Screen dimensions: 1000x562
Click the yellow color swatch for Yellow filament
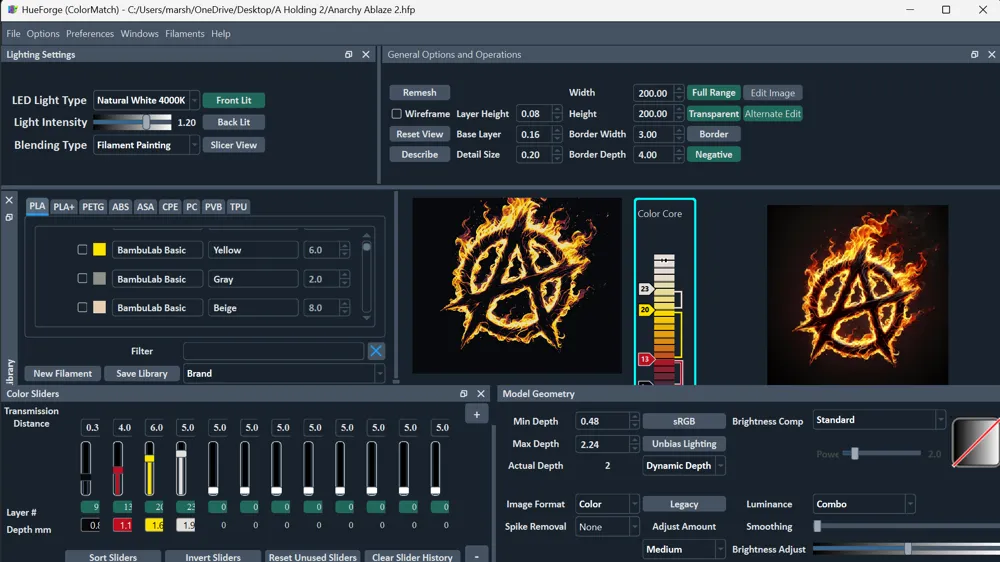pos(99,249)
